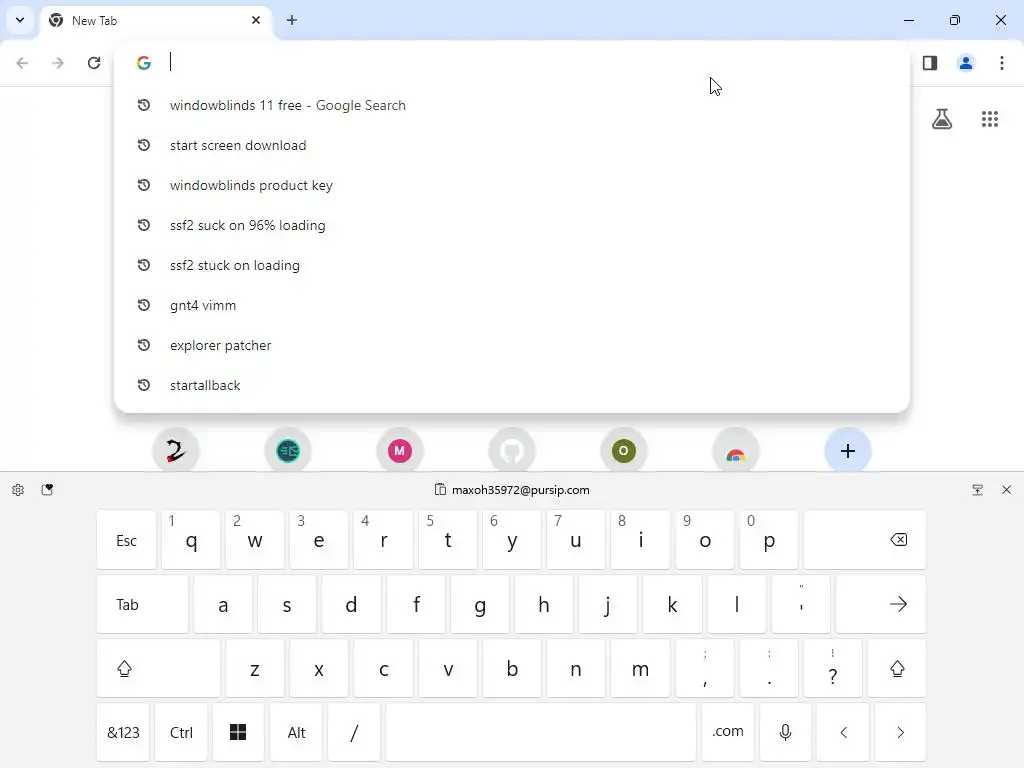Open the Search Labs flask icon
Image resolution: width=1024 pixels, height=768 pixels.
coord(942,119)
